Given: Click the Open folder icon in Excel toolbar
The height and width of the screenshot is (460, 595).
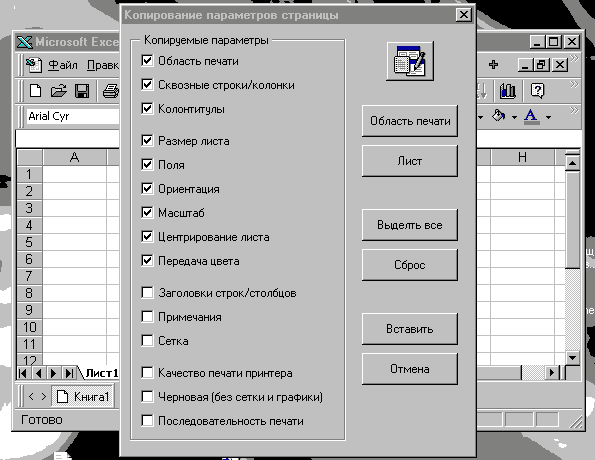Looking at the screenshot, I should (x=58, y=91).
